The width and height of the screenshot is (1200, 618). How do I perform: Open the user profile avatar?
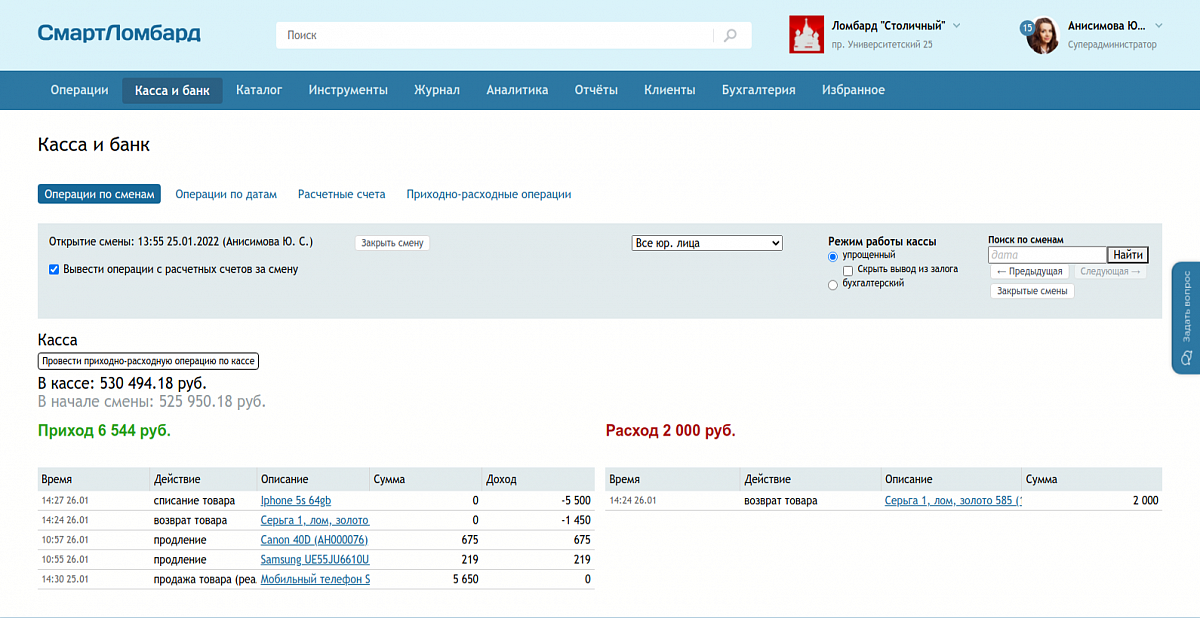[1043, 36]
